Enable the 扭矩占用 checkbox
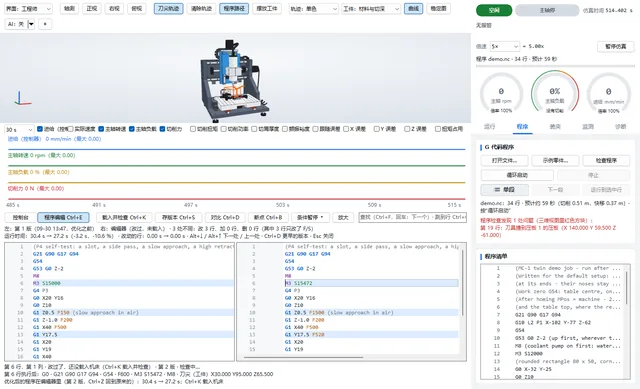The width and height of the screenshot is (640, 389). tap(438, 129)
